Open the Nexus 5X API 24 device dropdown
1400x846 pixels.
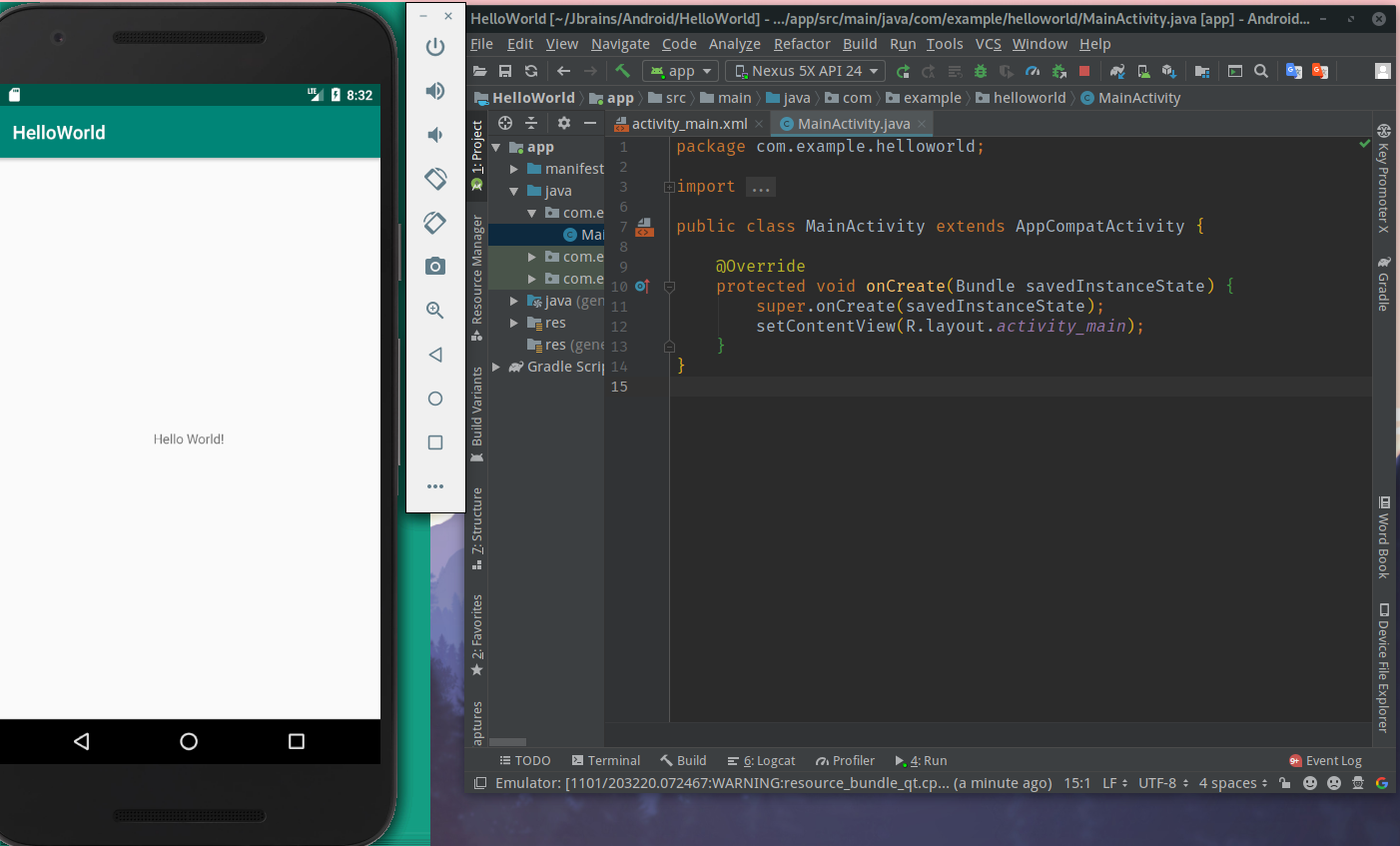[x=805, y=71]
